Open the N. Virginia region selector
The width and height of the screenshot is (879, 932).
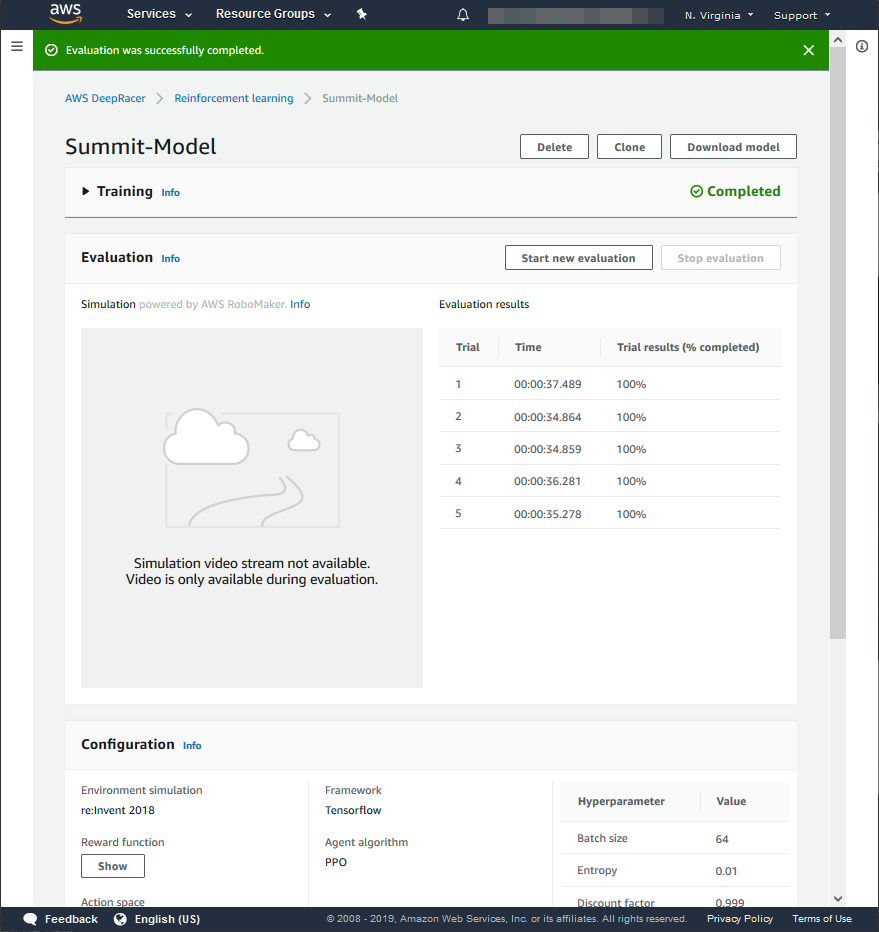click(x=719, y=15)
